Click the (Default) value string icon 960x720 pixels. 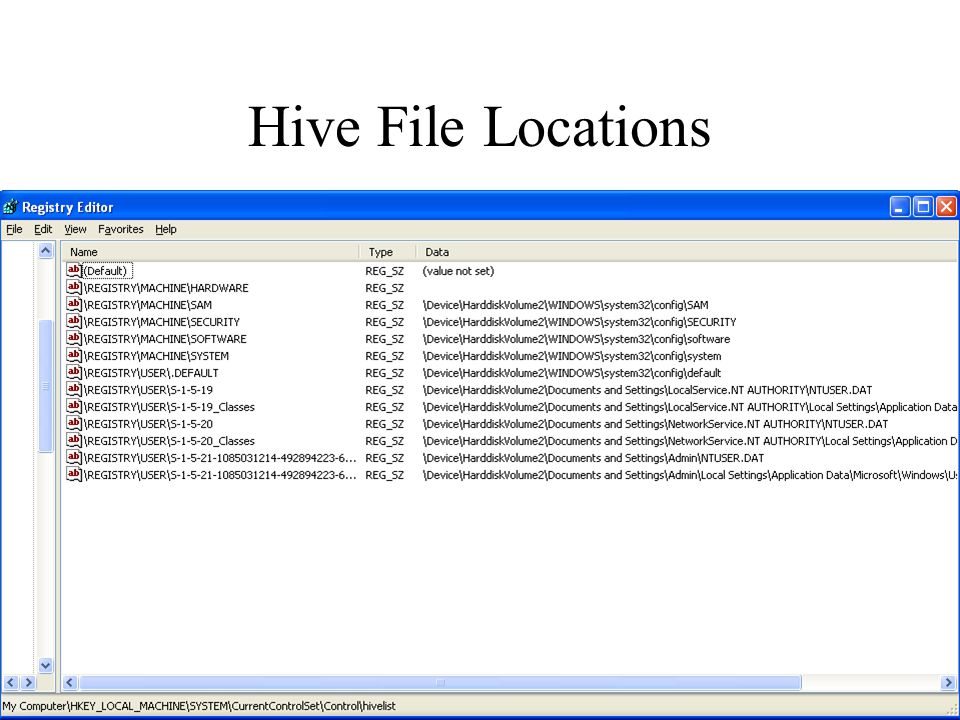pyautogui.click(x=73, y=270)
